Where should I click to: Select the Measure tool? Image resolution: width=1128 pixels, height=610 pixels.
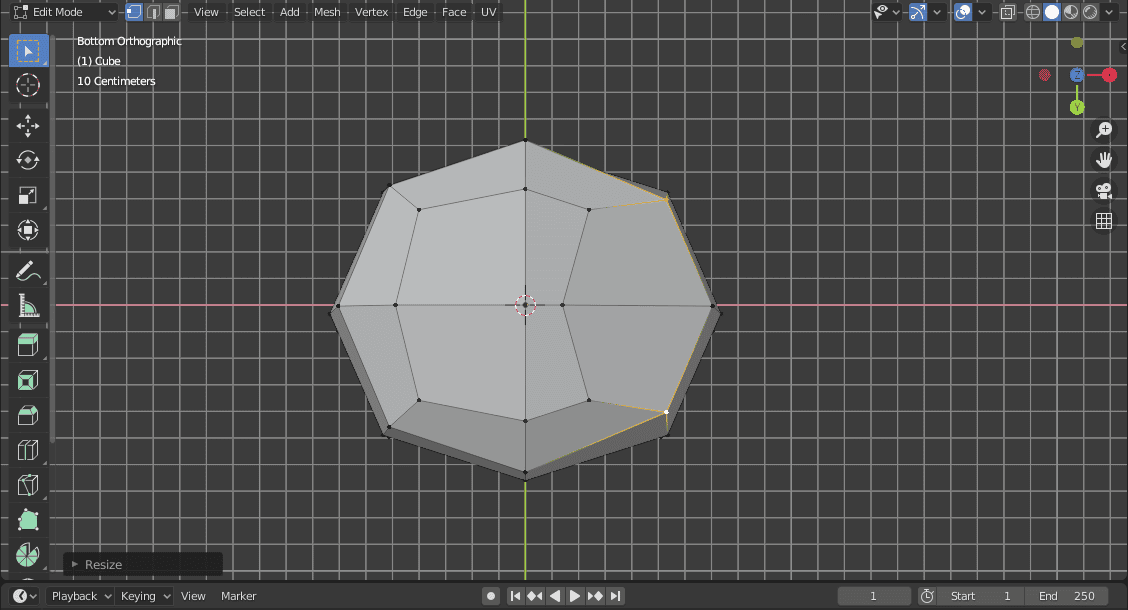[x=28, y=306]
